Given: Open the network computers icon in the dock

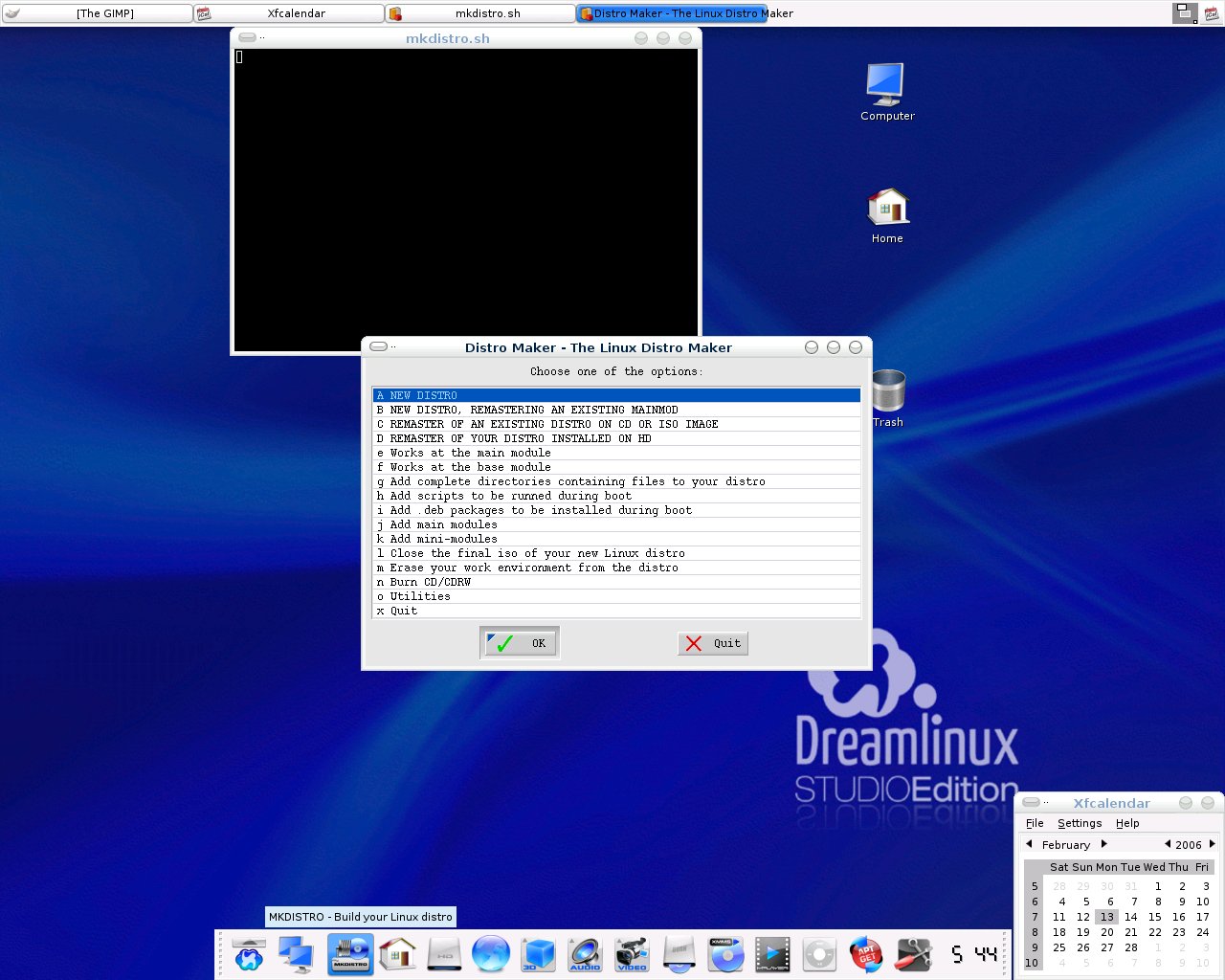Looking at the screenshot, I should pos(297,954).
